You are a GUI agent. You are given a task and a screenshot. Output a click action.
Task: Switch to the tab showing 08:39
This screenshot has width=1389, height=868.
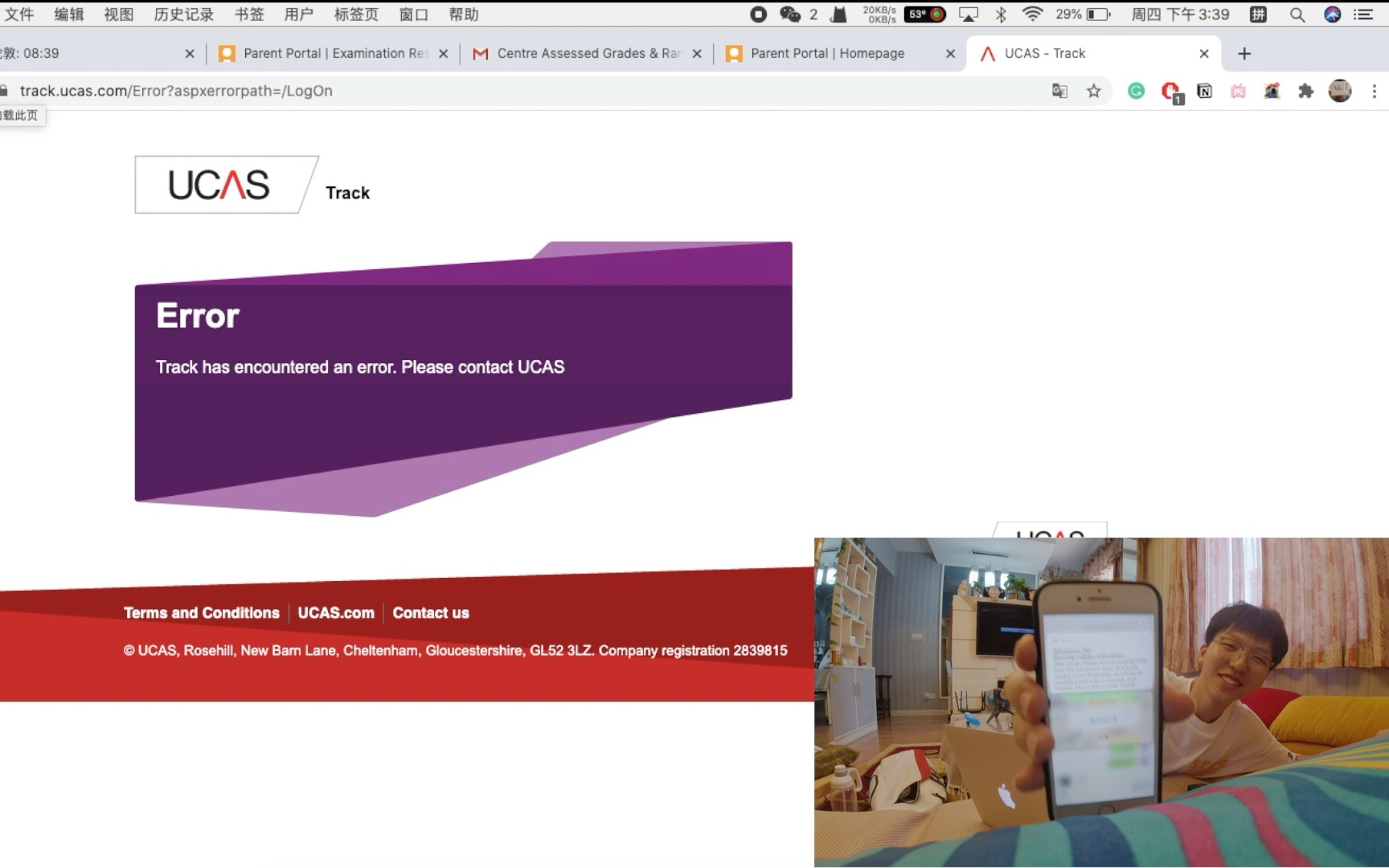click(96, 54)
